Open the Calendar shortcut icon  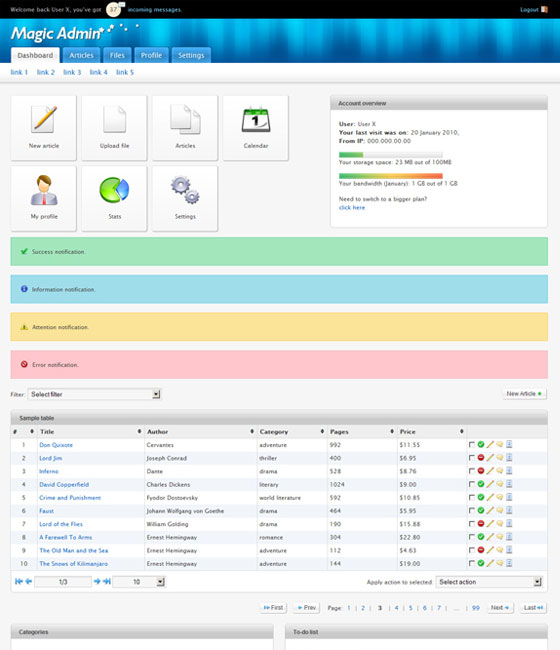[256, 119]
